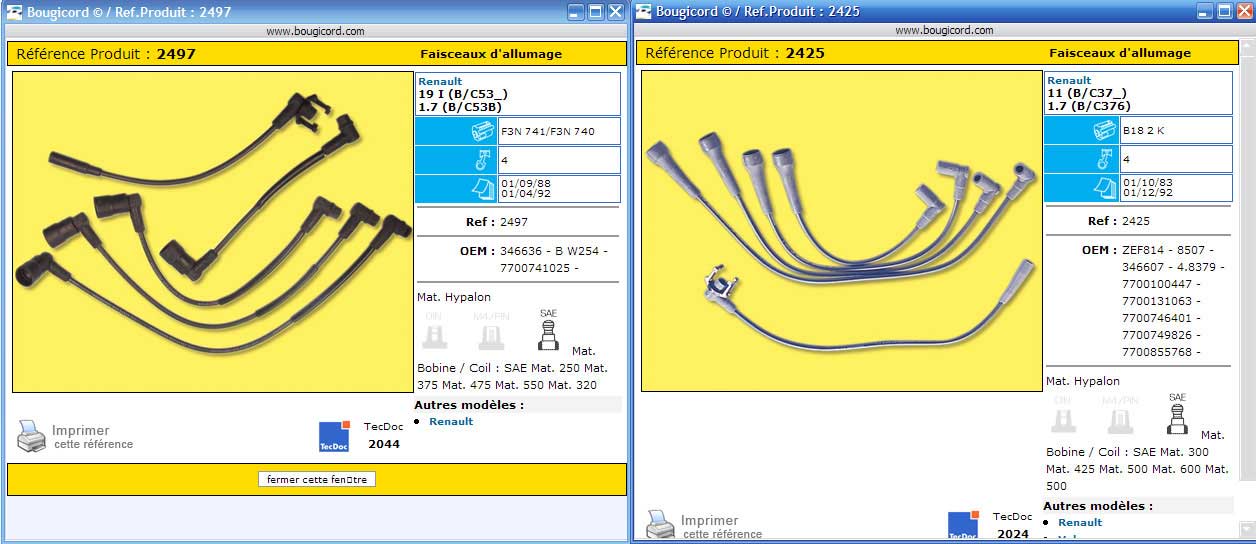1256x544 pixels.
Task: Click TecDoc number 2044
Action: [384, 444]
